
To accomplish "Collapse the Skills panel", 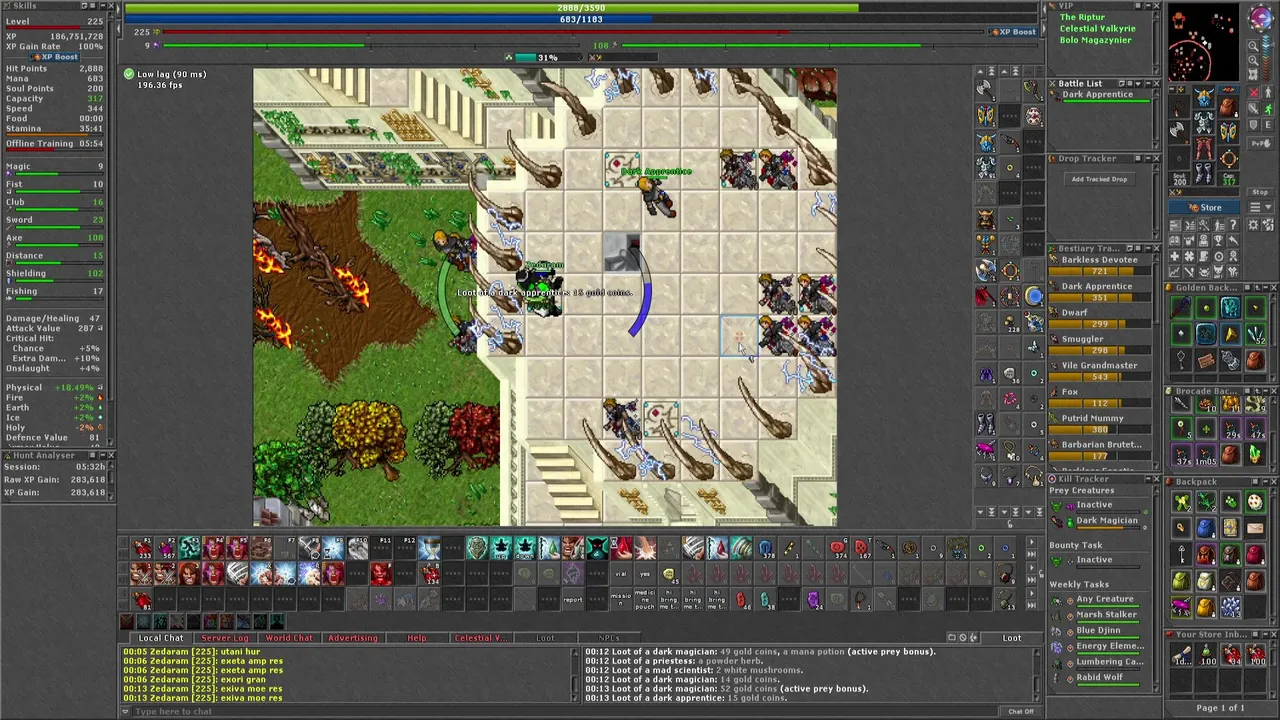I will (101, 6).
